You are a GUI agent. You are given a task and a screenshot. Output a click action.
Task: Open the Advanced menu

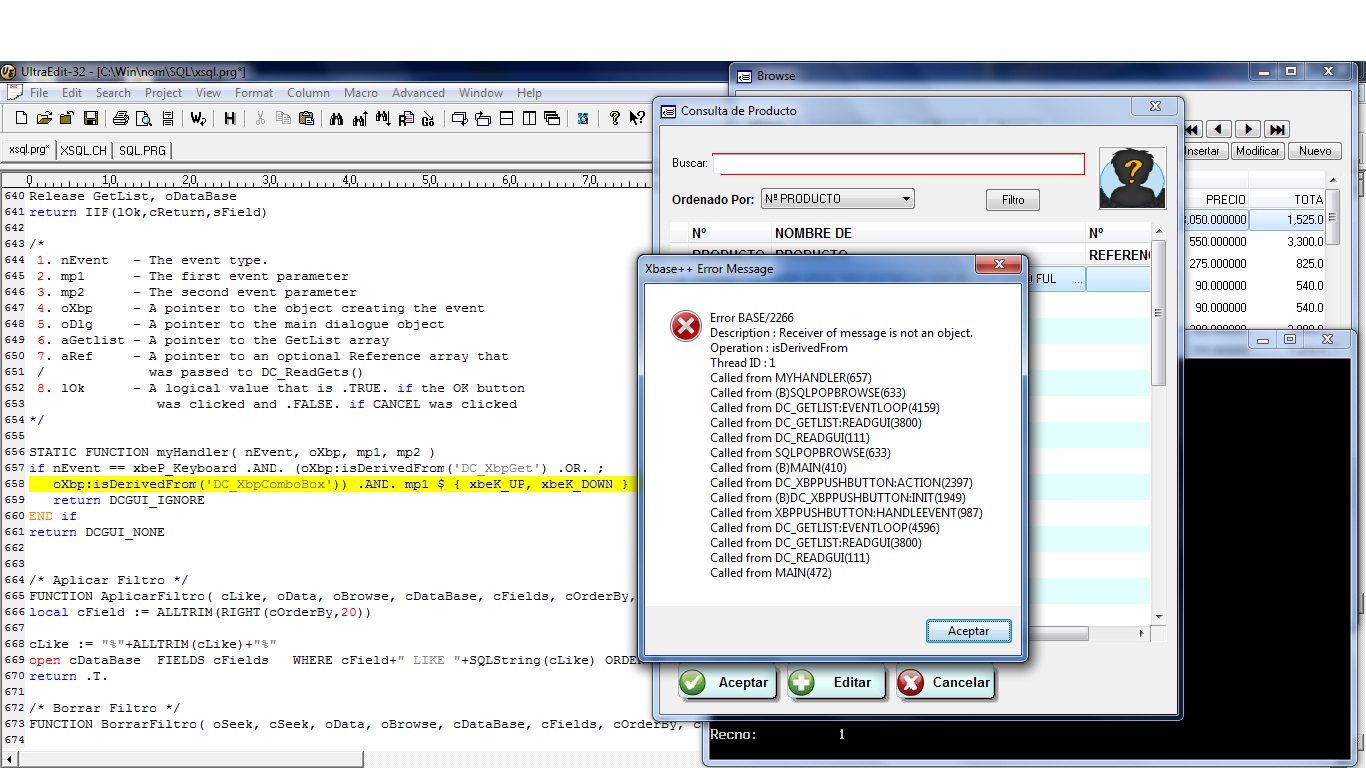click(x=418, y=93)
